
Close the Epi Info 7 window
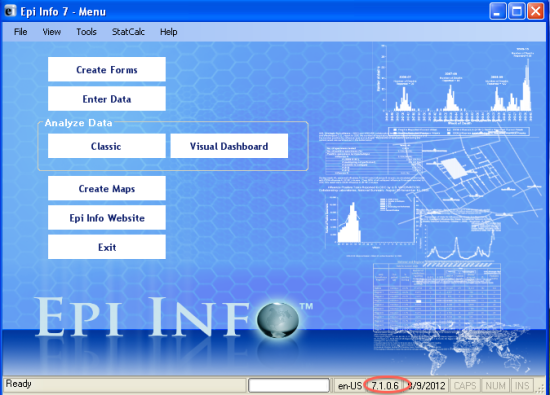[536, 11]
